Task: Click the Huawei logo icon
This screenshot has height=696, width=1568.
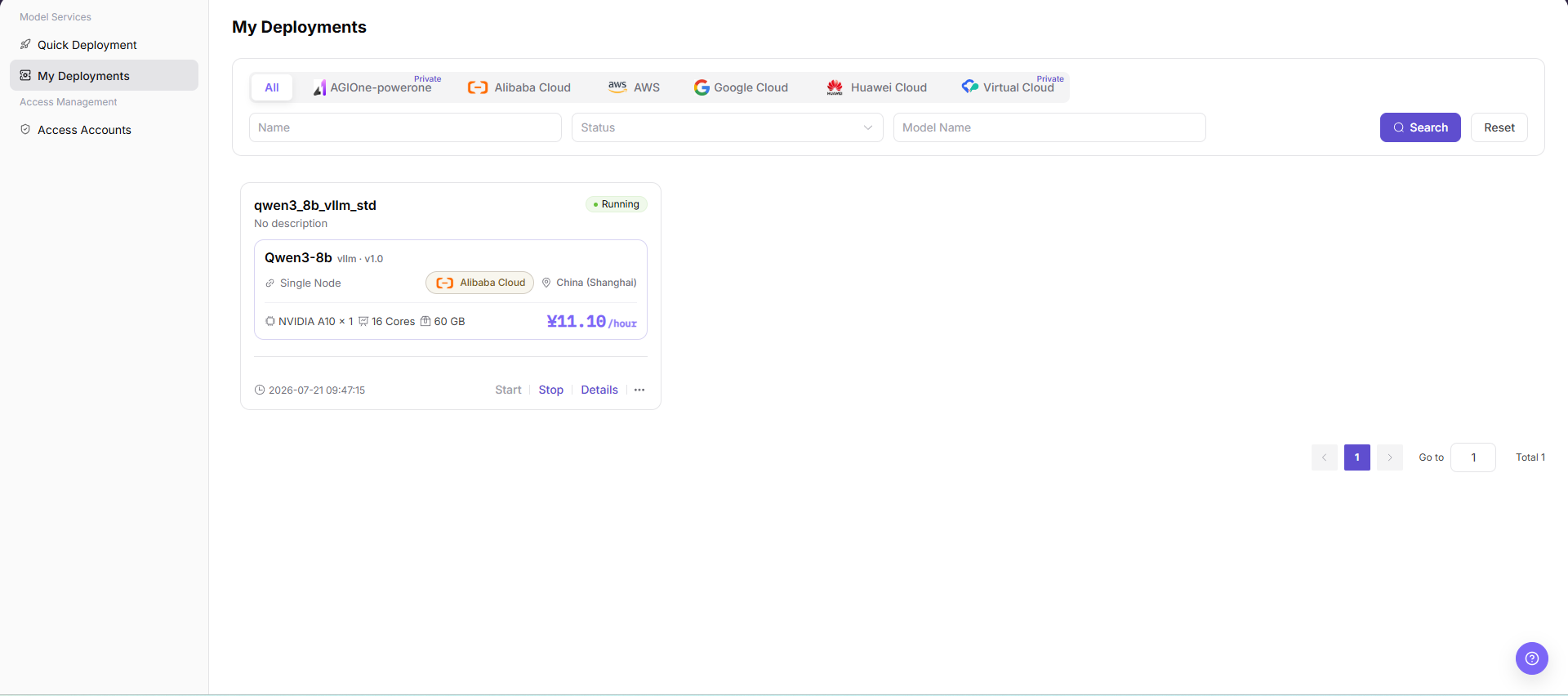Action: point(835,87)
